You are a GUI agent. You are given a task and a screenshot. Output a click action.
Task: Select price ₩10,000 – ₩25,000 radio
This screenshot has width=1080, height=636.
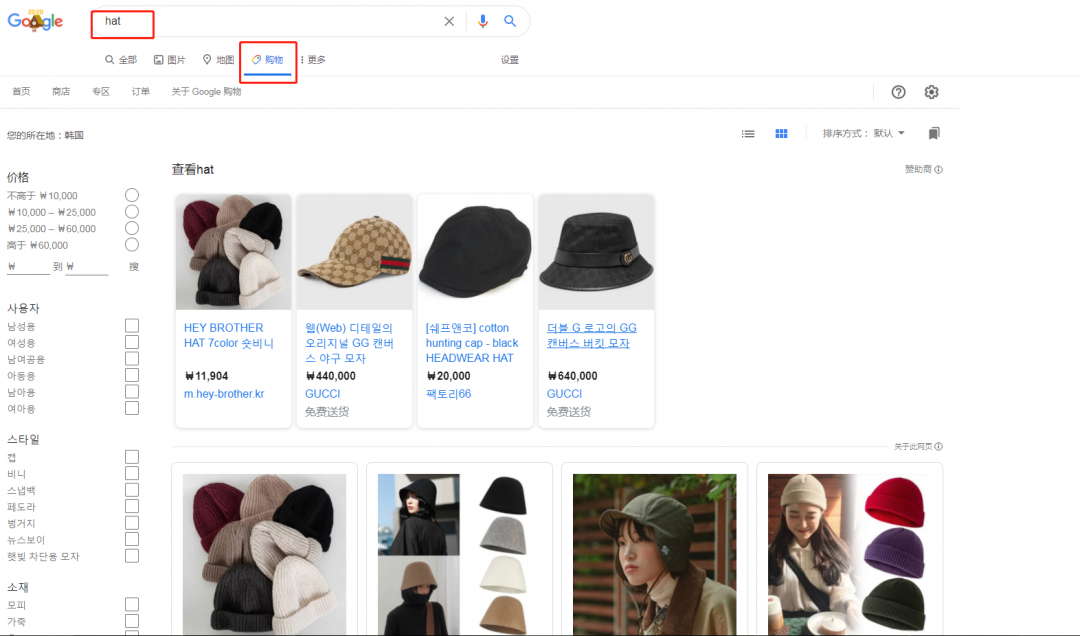[x=132, y=212]
